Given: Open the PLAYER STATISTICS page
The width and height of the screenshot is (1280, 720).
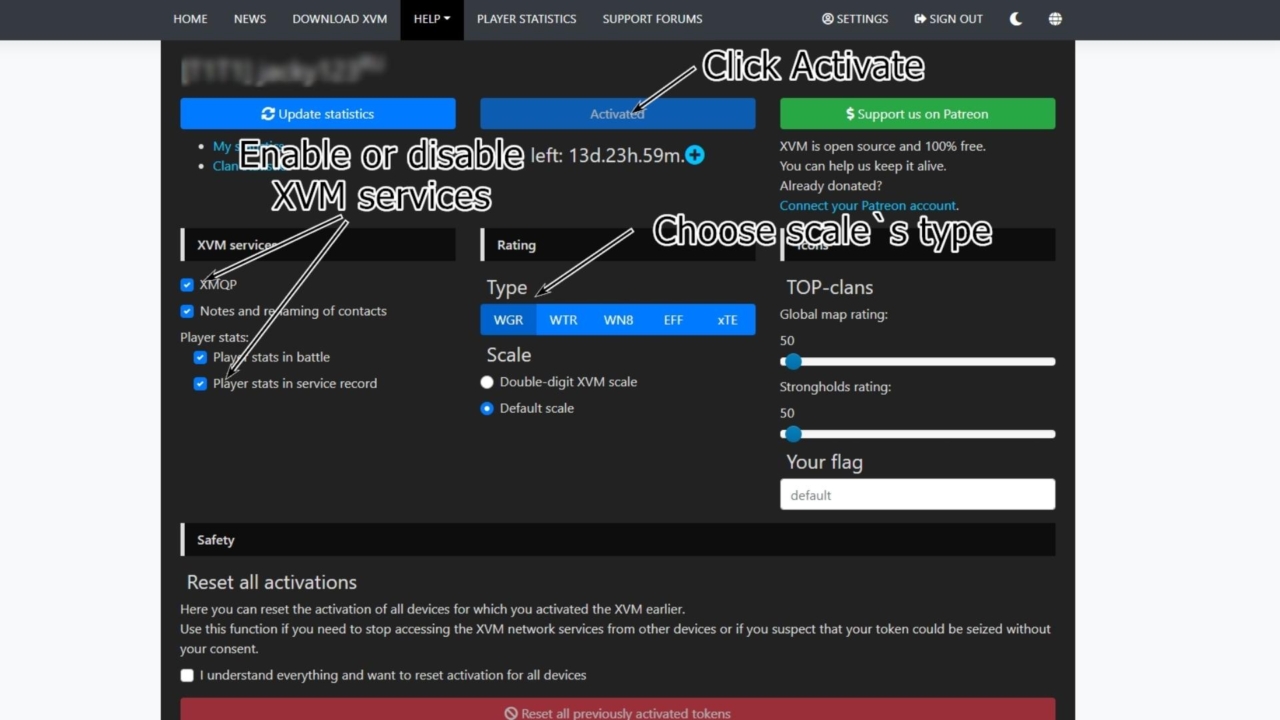Looking at the screenshot, I should click(x=527, y=19).
